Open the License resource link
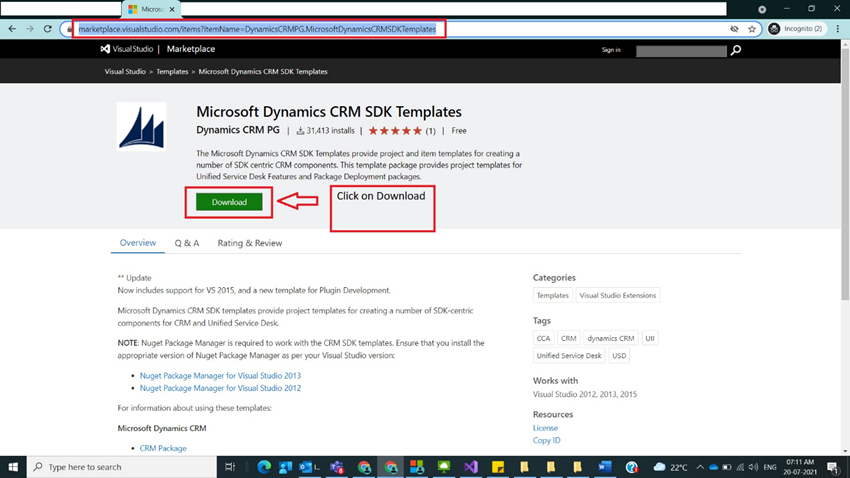Screen dimensions: 850x478 [x=545, y=428]
